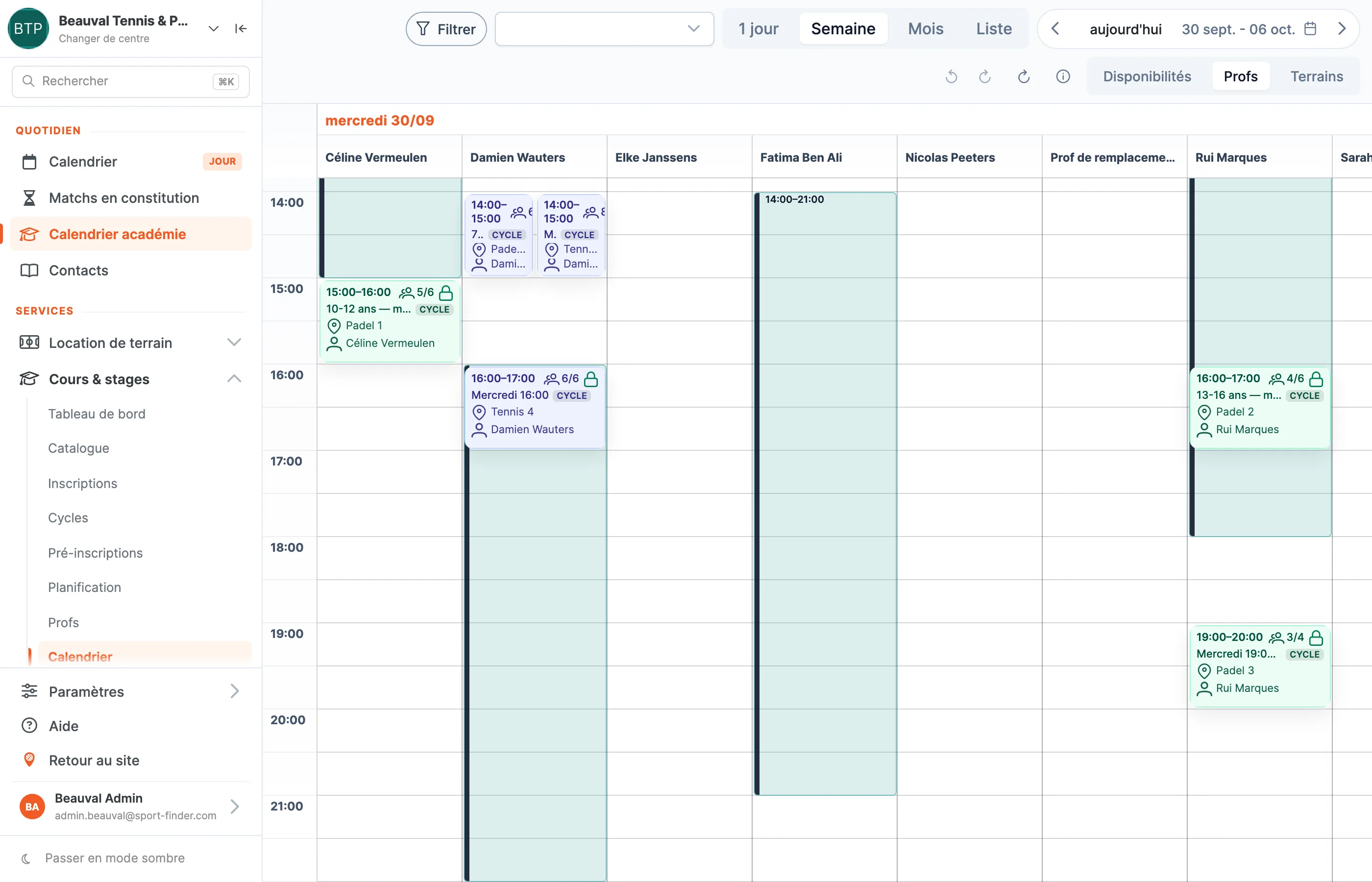
Task: Open the Aide help page
Action: (131, 726)
